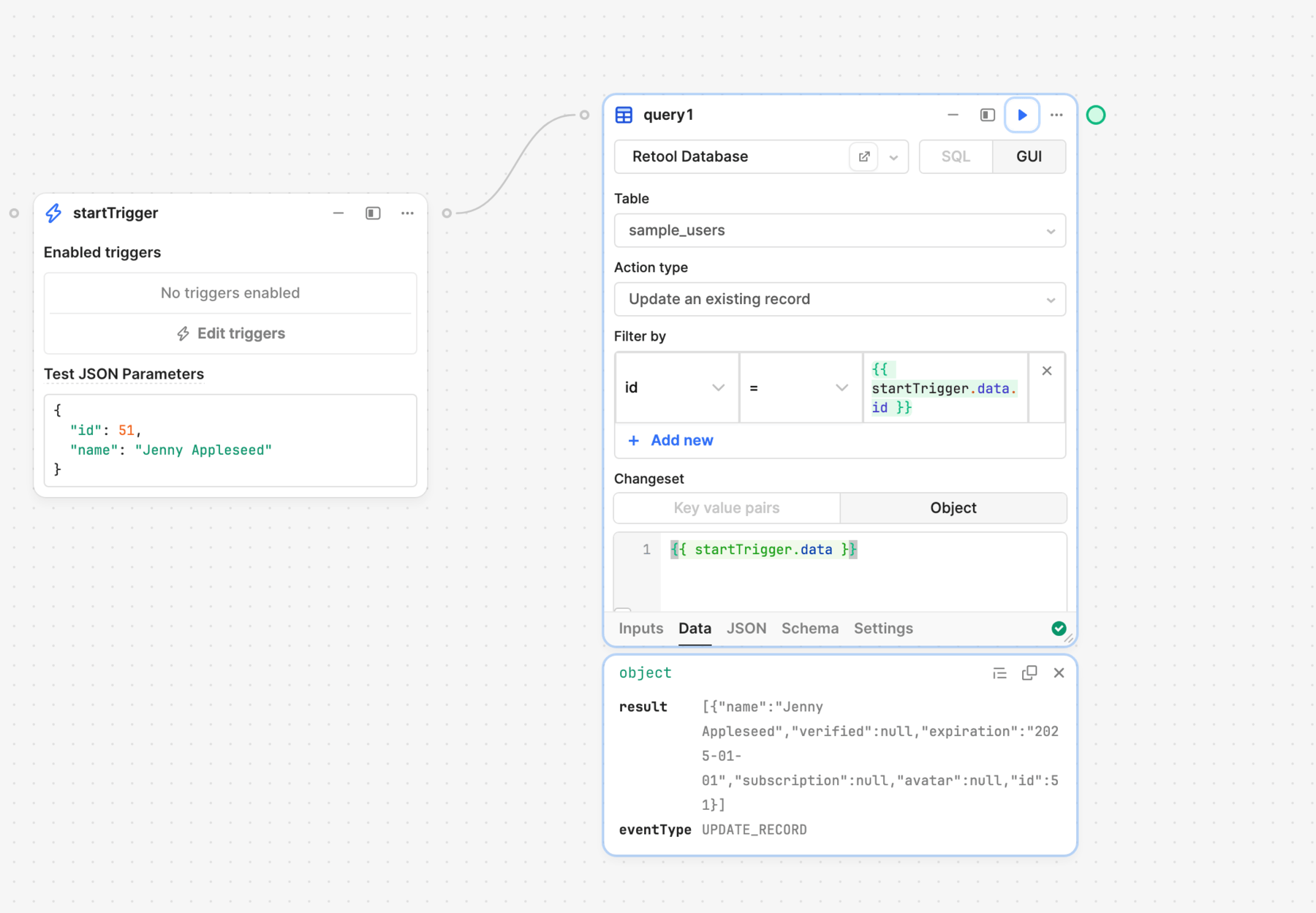Click query1 input connector node
Viewport: 1316px width, 913px height.
pyautogui.click(x=584, y=115)
